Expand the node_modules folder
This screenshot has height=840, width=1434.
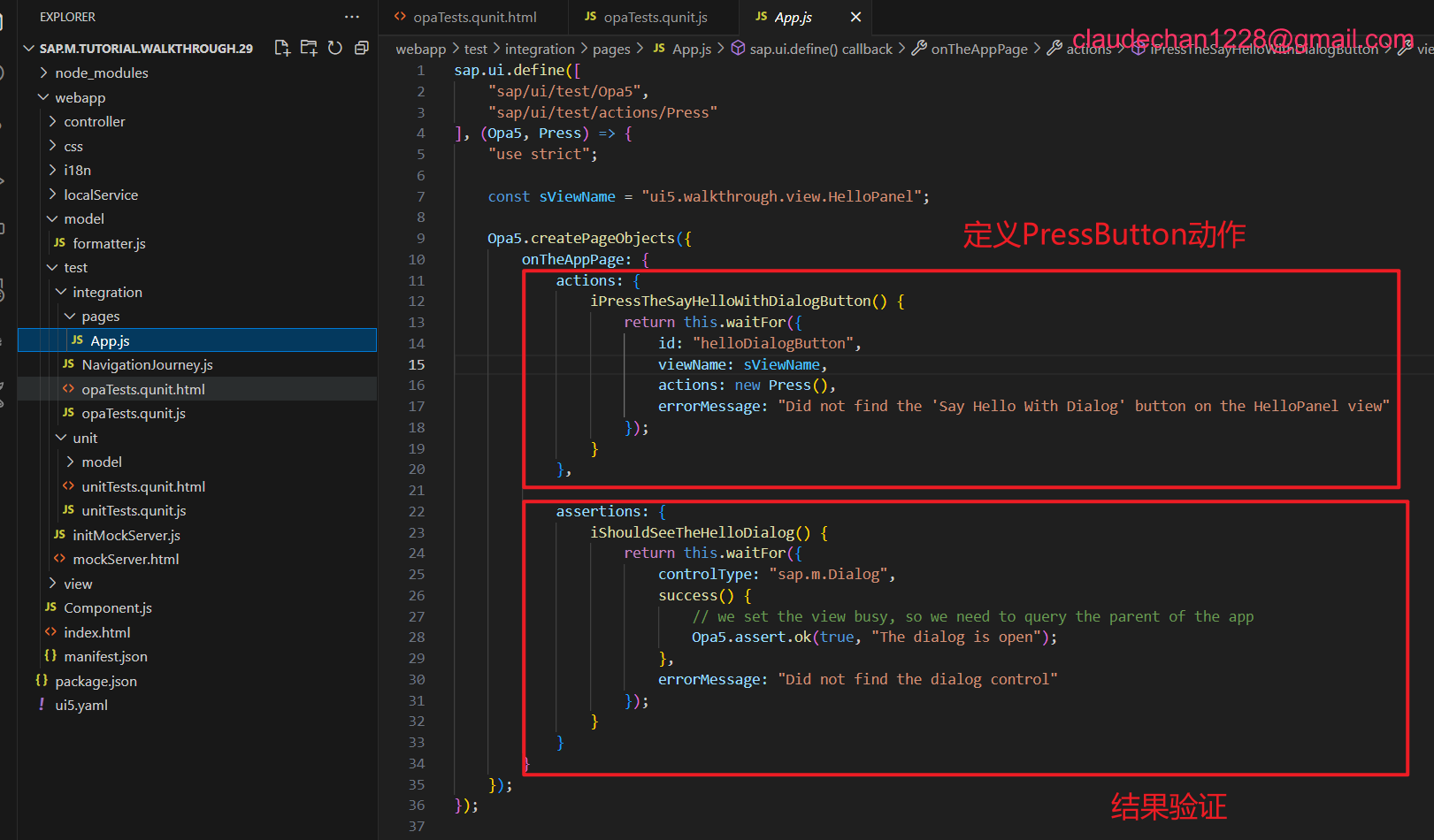point(101,73)
